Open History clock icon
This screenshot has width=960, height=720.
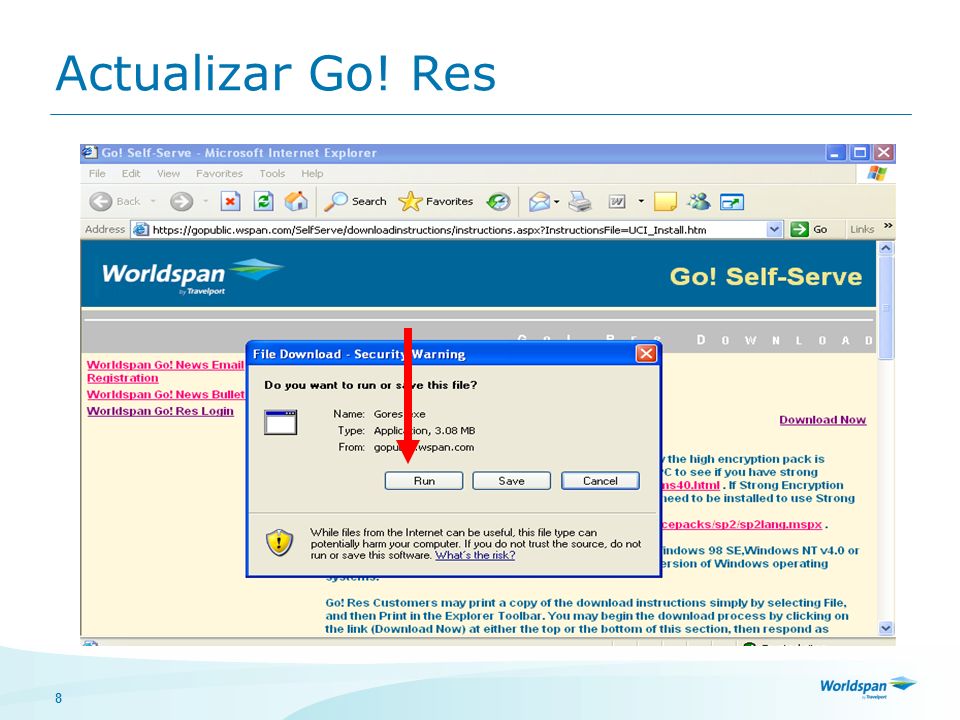click(x=498, y=201)
